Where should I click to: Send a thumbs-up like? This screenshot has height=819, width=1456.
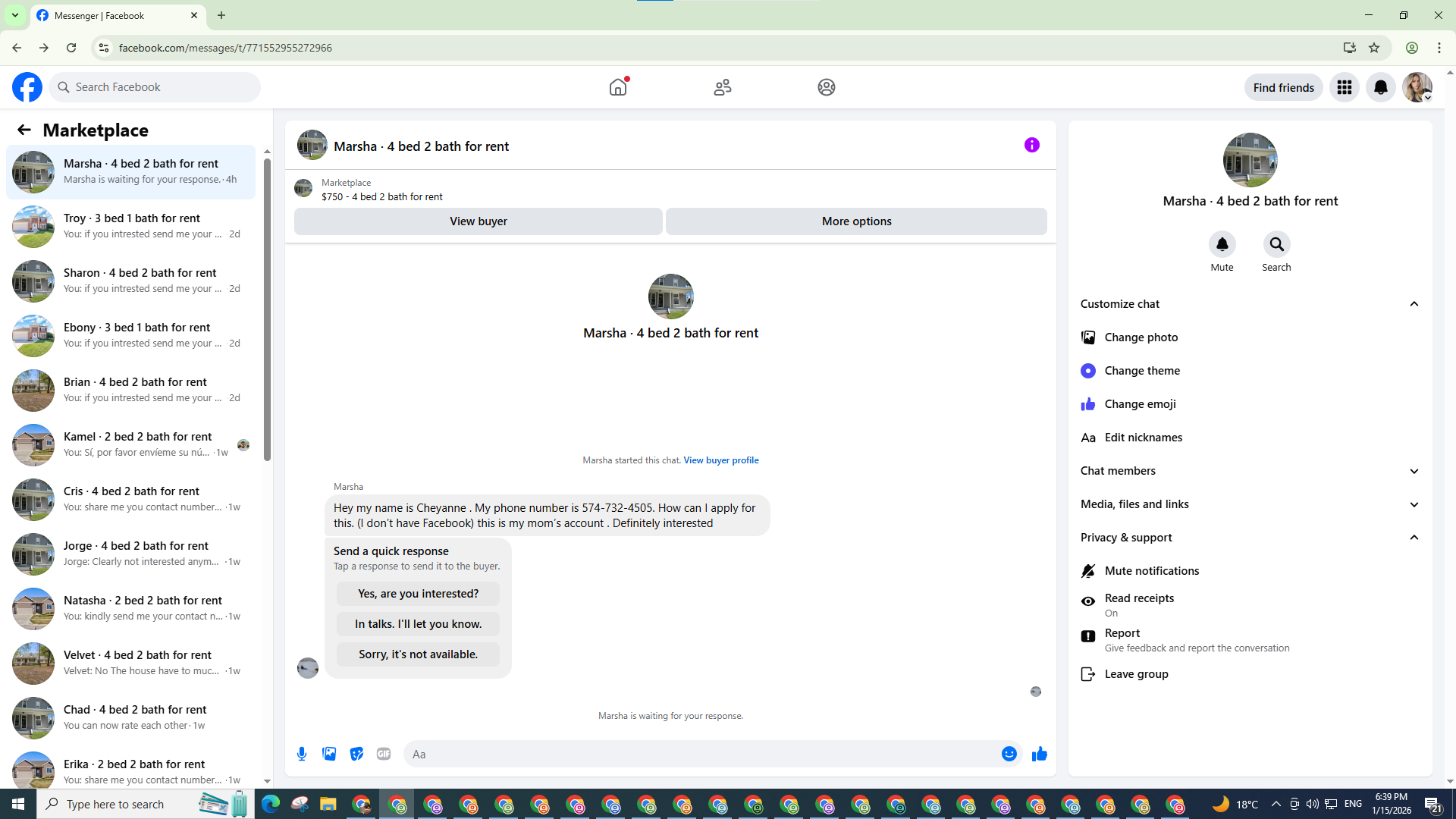pyautogui.click(x=1039, y=754)
